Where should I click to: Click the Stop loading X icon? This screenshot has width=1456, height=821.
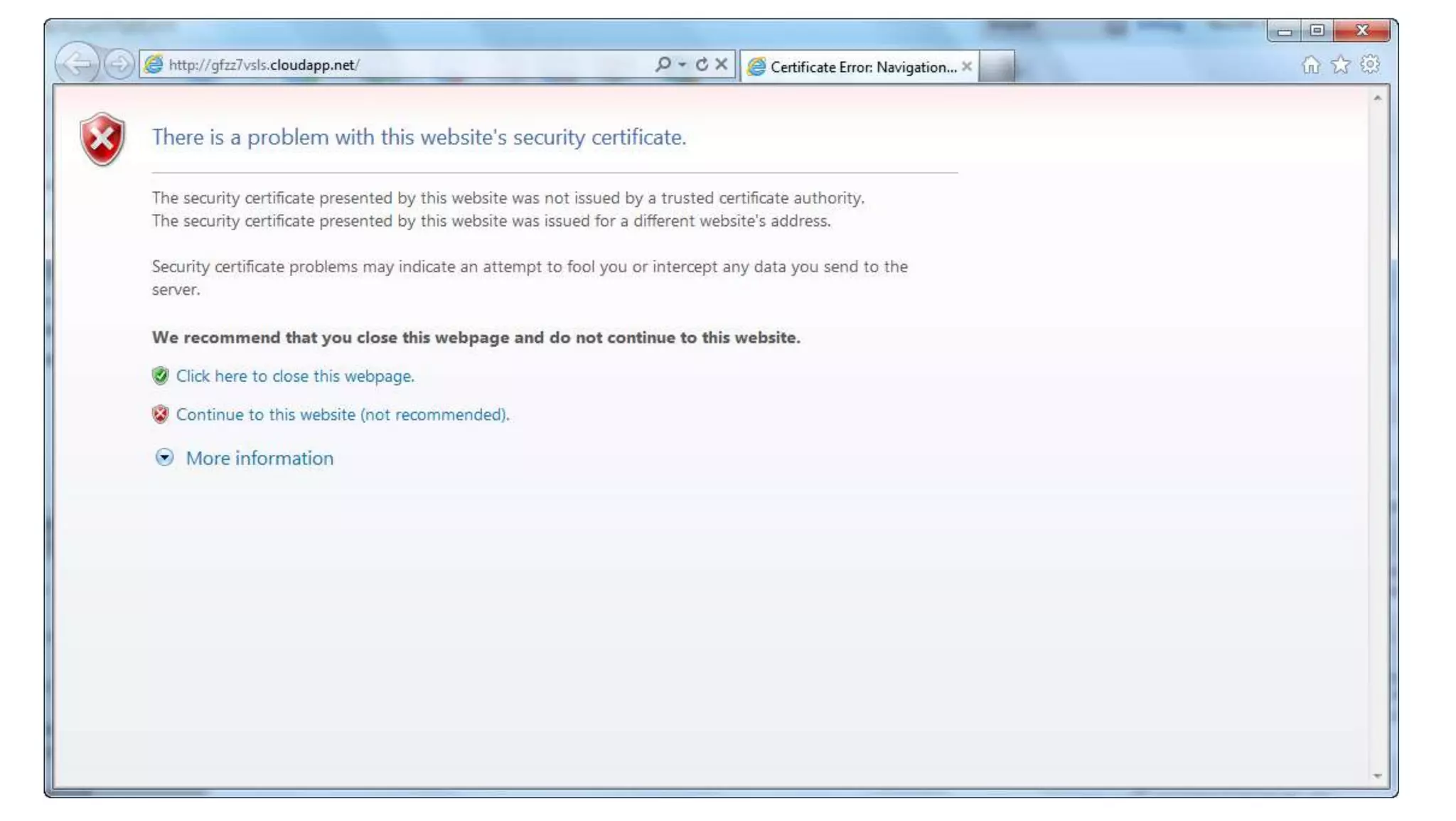coord(722,65)
